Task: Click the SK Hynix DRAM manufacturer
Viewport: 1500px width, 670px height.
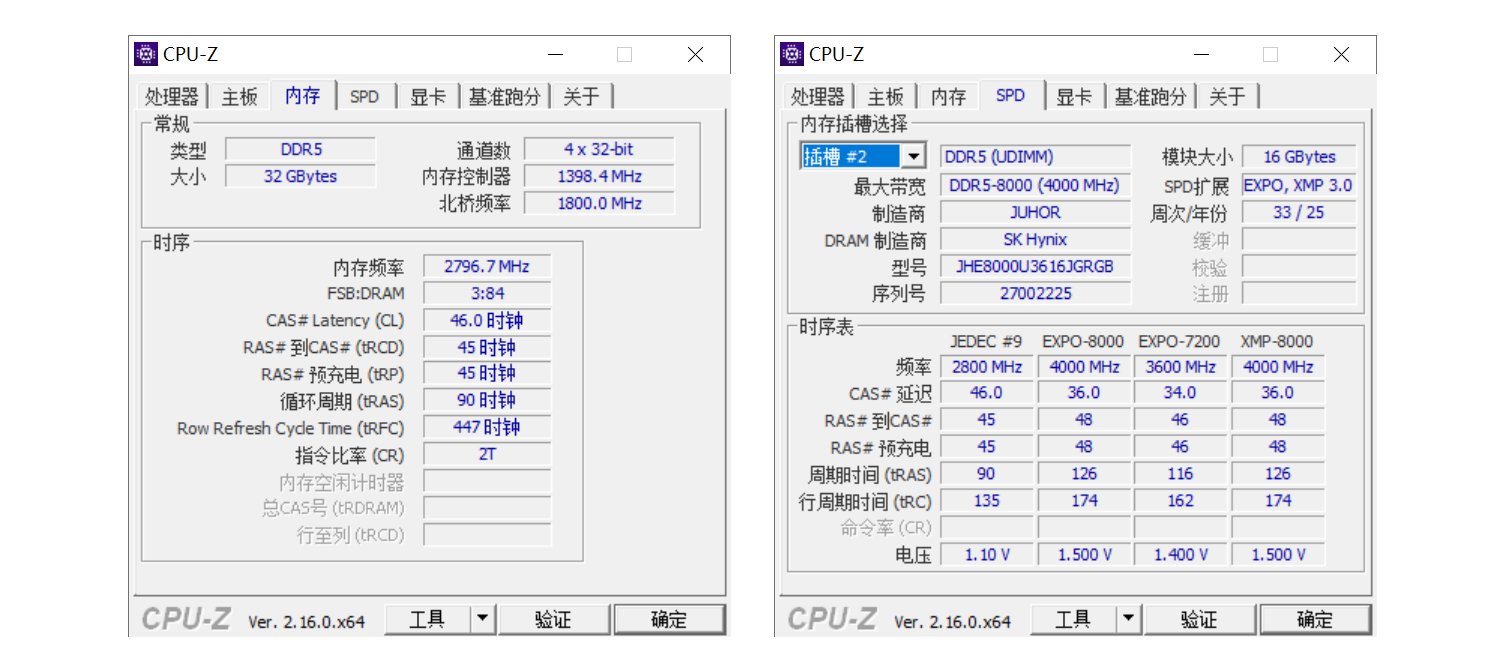Action: point(1036,240)
